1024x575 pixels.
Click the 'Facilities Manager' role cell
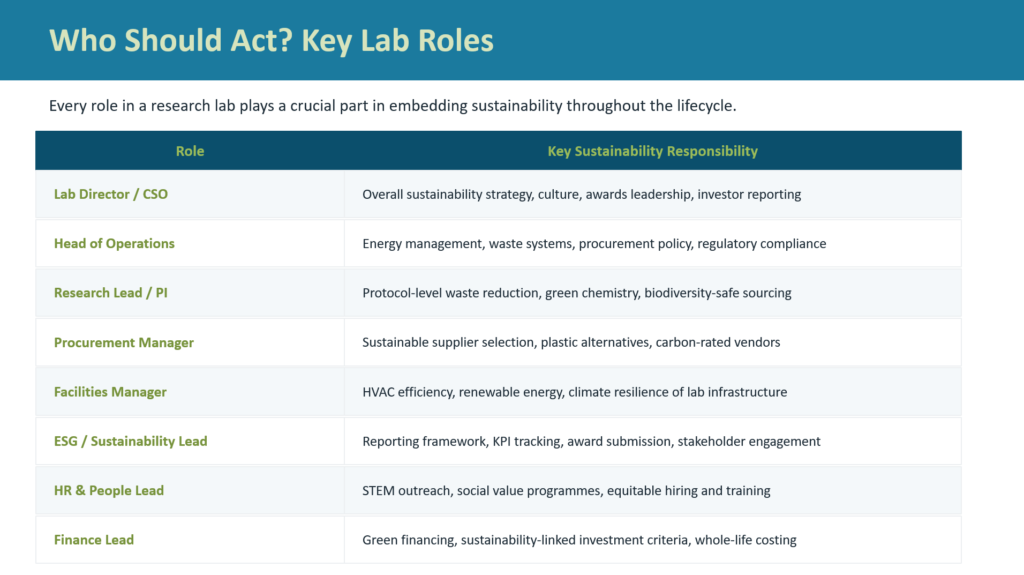190,391
